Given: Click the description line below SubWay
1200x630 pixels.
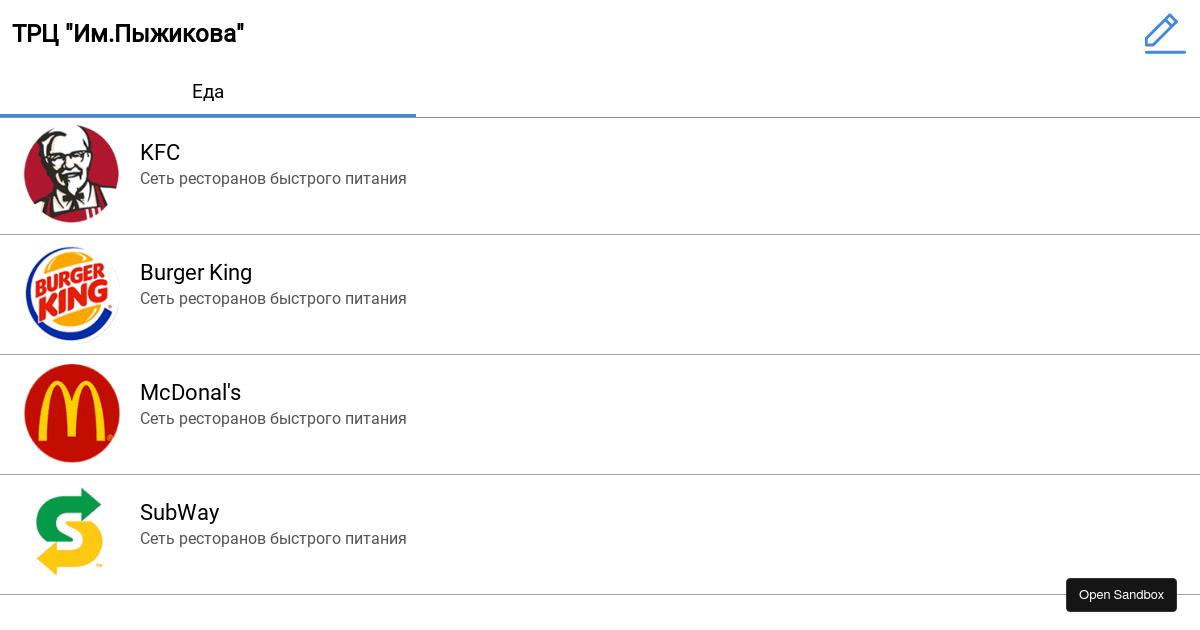Looking at the screenshot, I should pos(273,539).
